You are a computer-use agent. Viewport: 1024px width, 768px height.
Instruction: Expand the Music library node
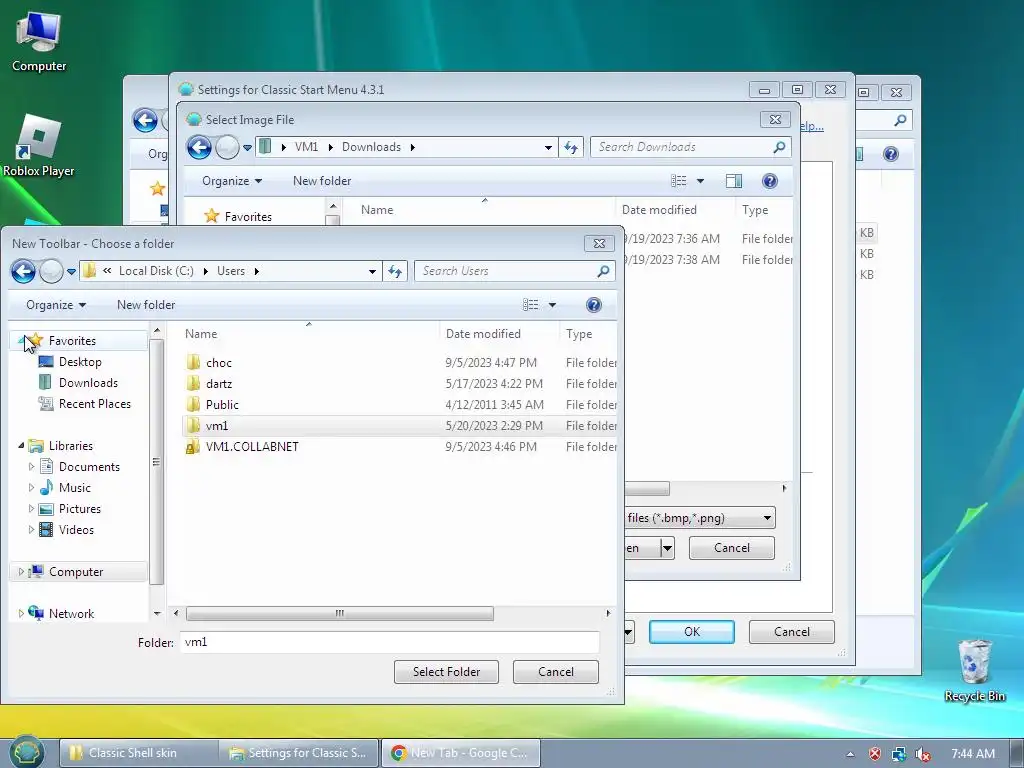click(31, 487)
